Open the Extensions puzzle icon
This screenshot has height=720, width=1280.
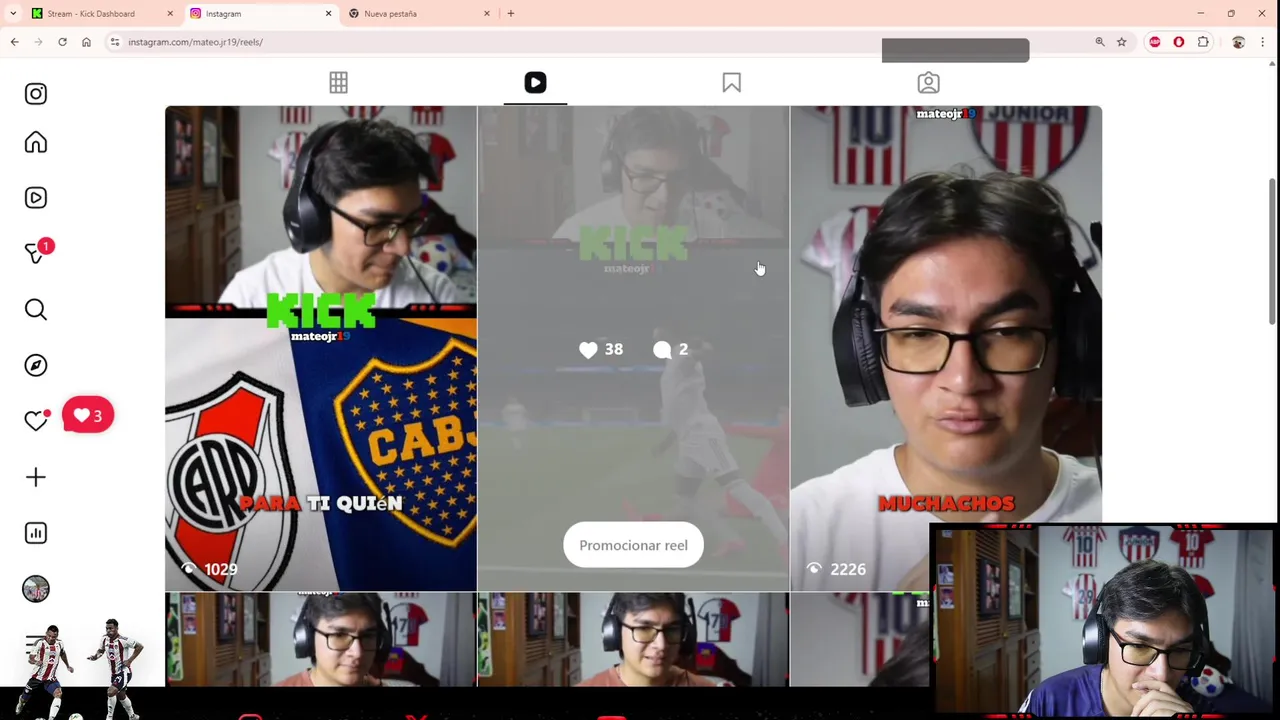click(1203, 42)
